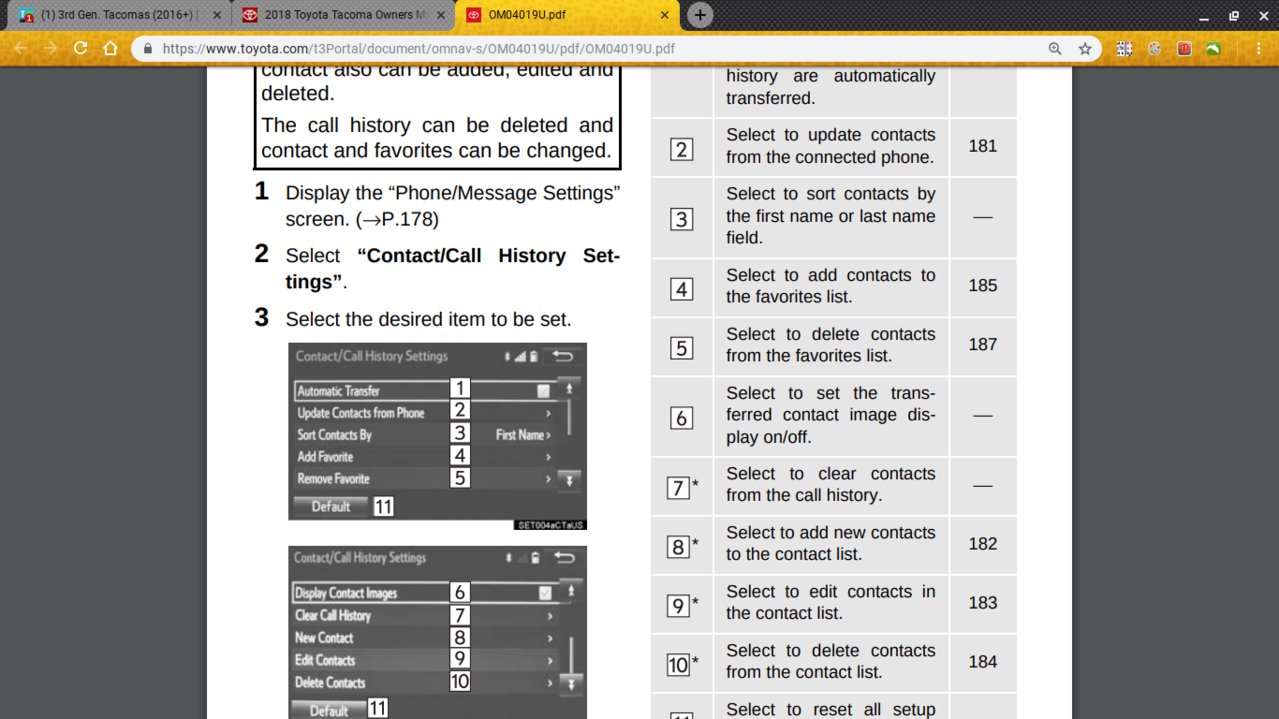Click 'Add Favorite' in the screen image

(x=325, y=457)
